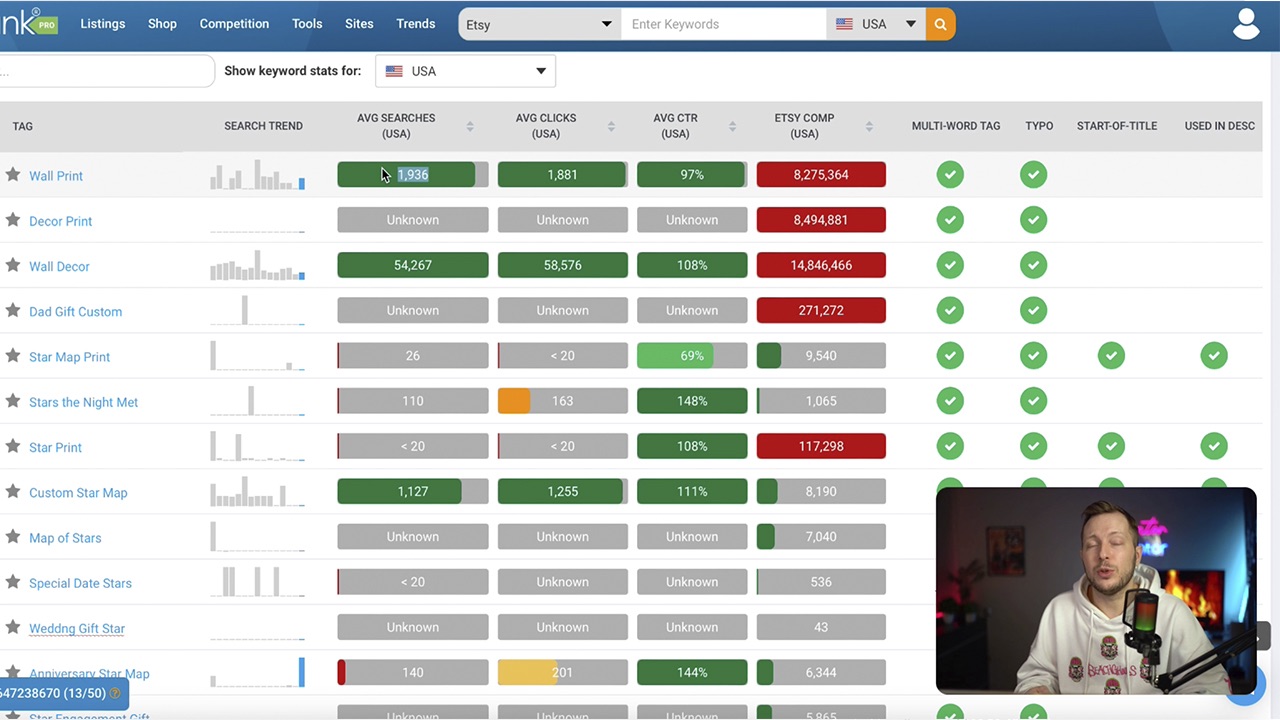Click Star Print start-of-title checkmark
The image size is (1280, 720).
[x=1111, y=446]
